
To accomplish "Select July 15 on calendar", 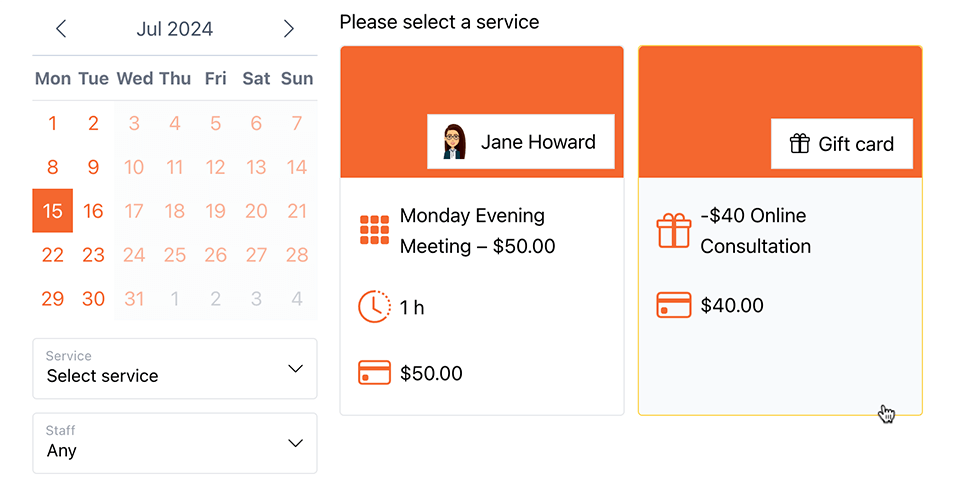I will 53,211.
